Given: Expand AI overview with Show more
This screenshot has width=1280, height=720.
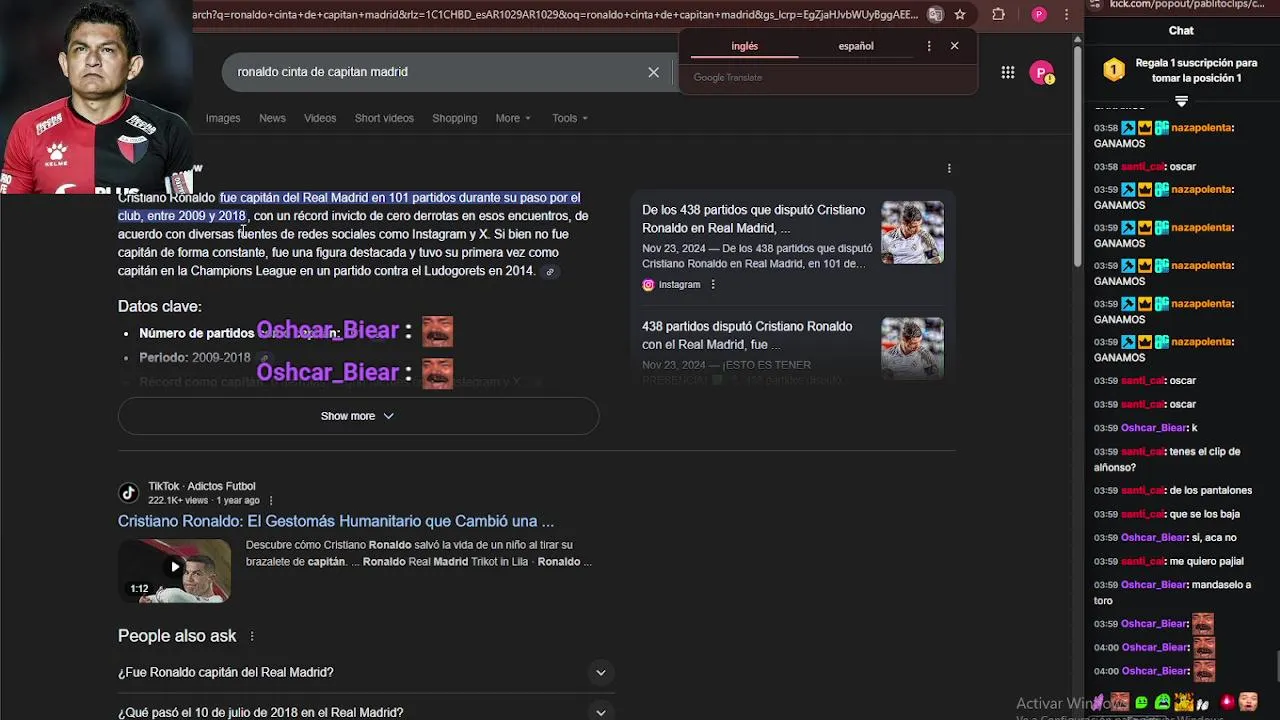Looking at the screenshot, I should (x=358, y=416).
